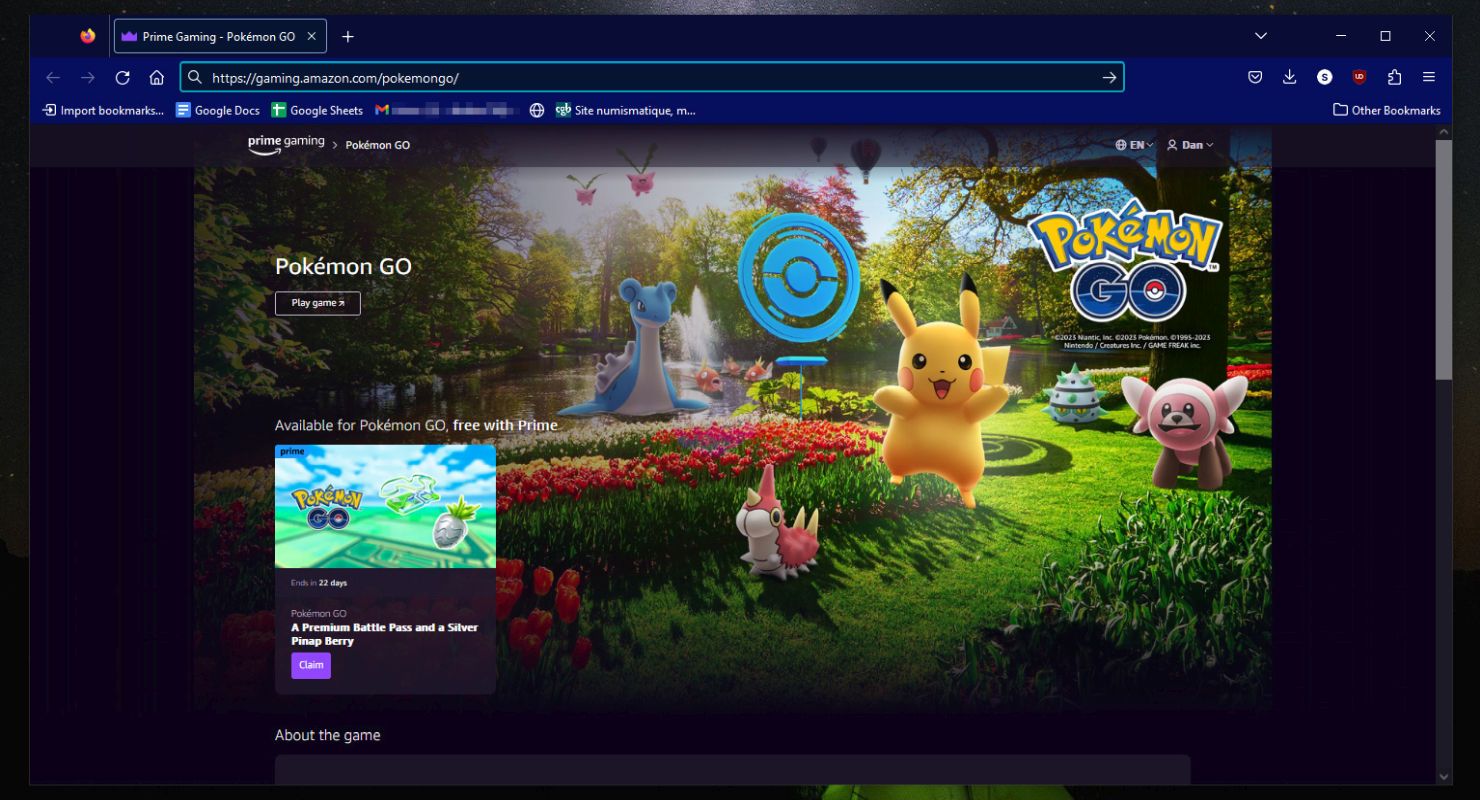Go back to the previous page
Viewport: 1480px width, 800px height.
tap(53, 77)
